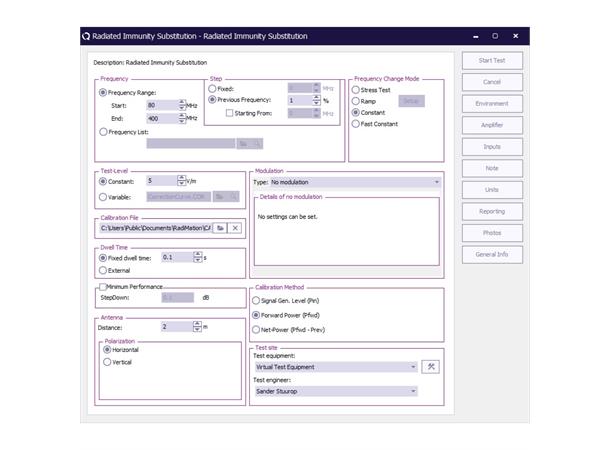This screenshot has height=450, width=610.
Task: Click the folder icon beside the Frequency List field
Action: pos(242,144)
